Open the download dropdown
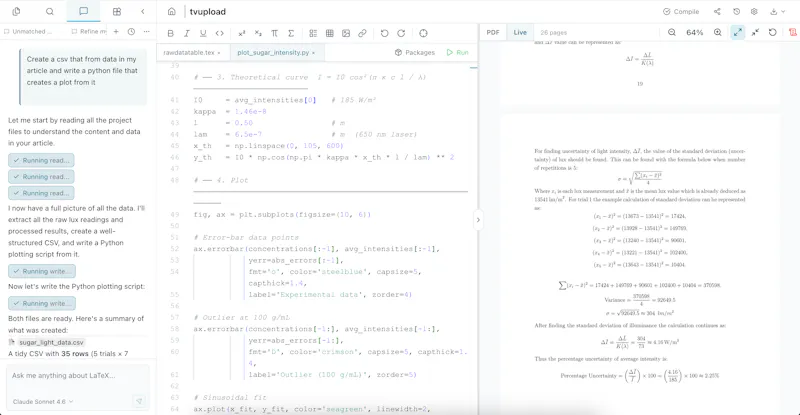800x415 pixels. (x=778, y=11)
